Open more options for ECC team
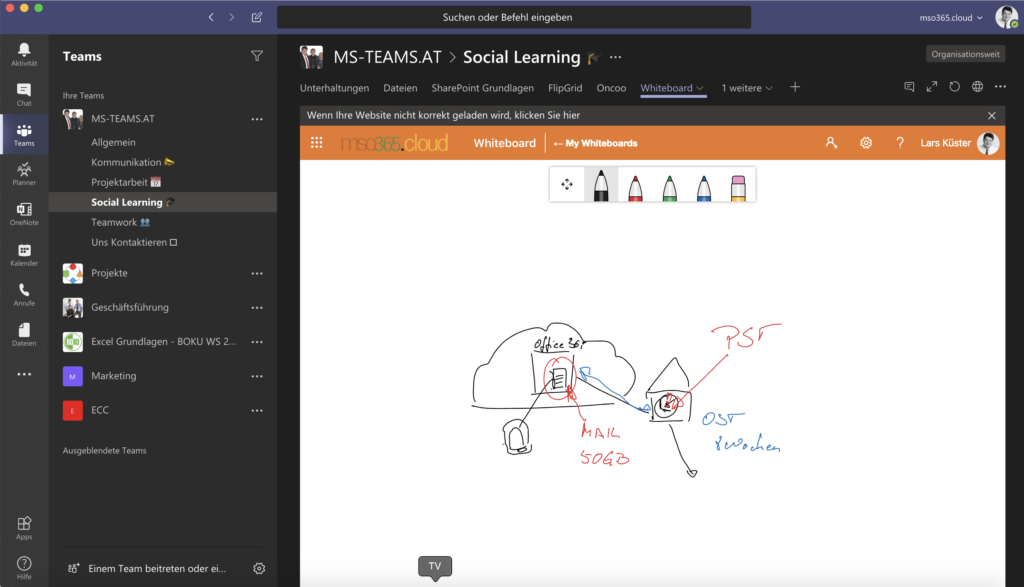The height and width of the screenshot is (587, 1024). 257,411
